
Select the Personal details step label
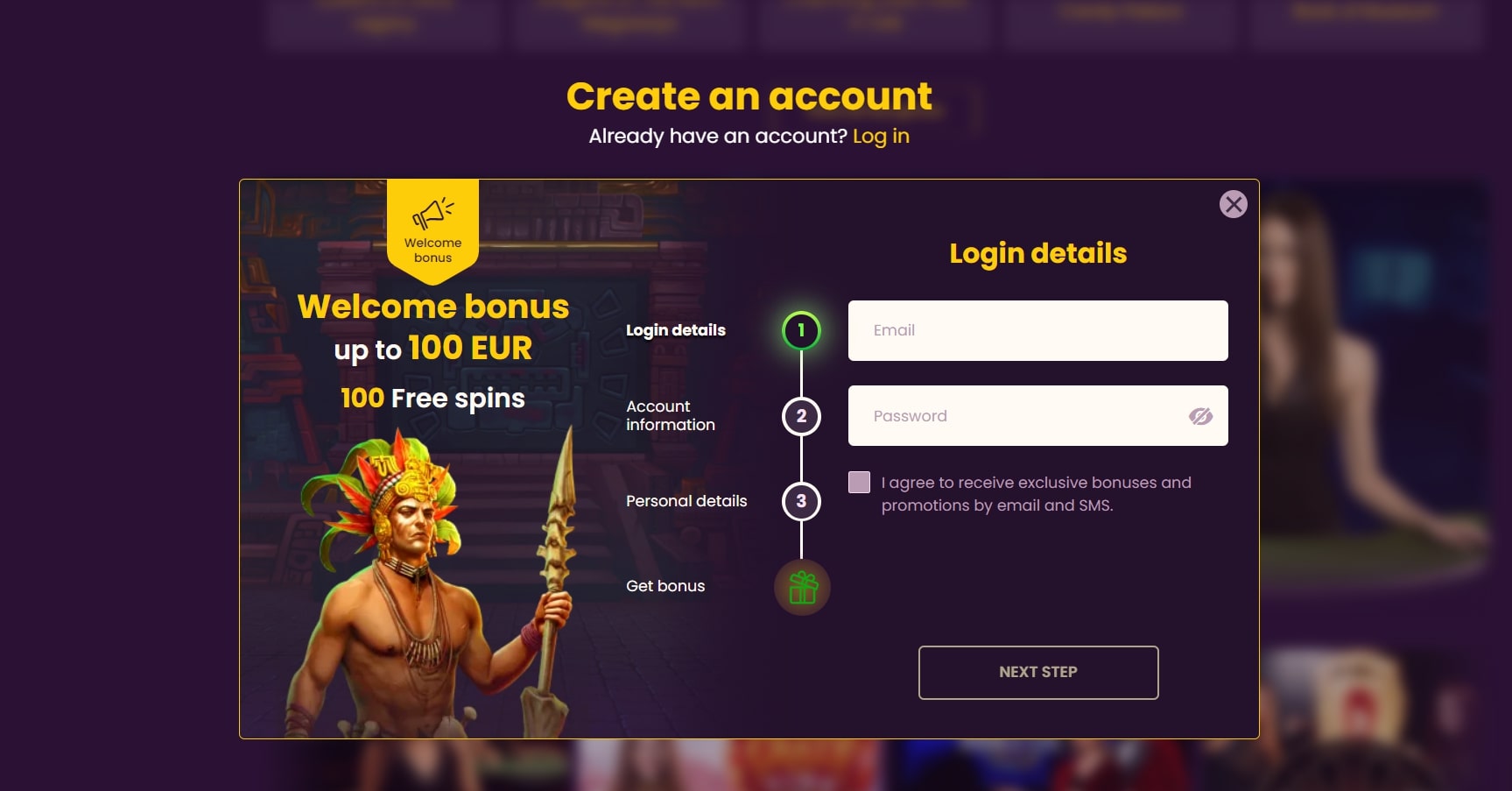pyautogui.click(x=686, y=501)
